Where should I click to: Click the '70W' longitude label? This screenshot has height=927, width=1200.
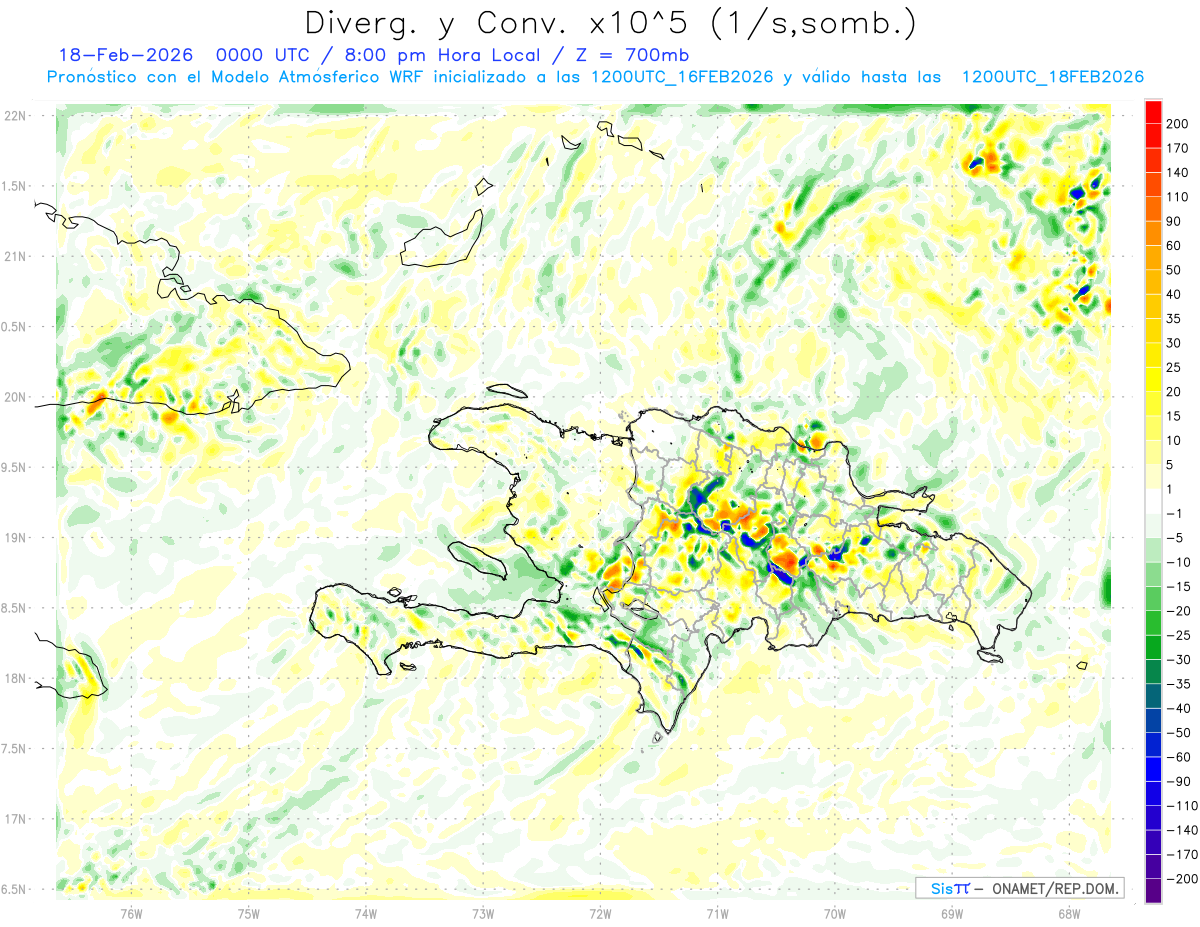[835, 913]
